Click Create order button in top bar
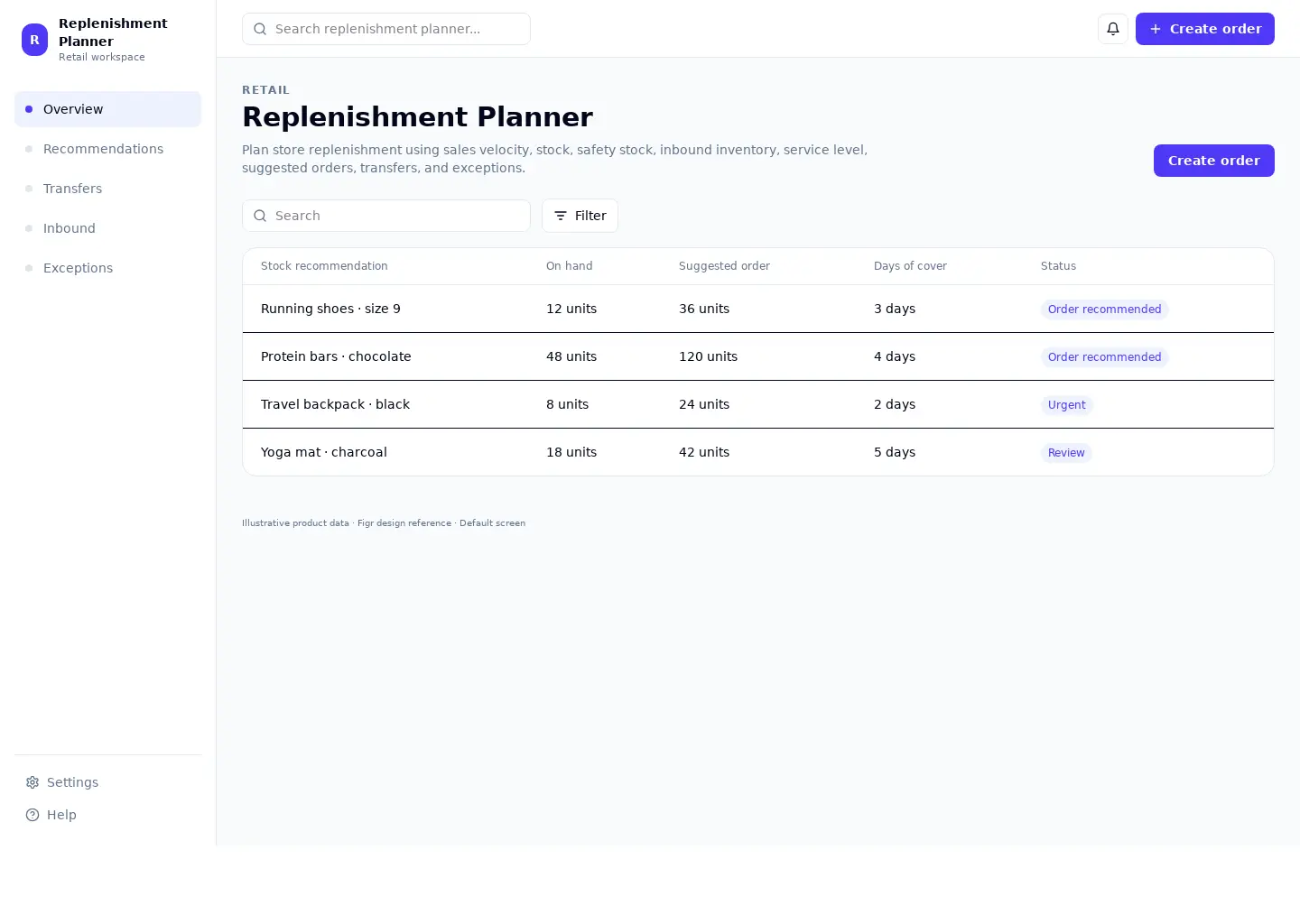Screen dimensions: 1300x924 click(1205, 29)
